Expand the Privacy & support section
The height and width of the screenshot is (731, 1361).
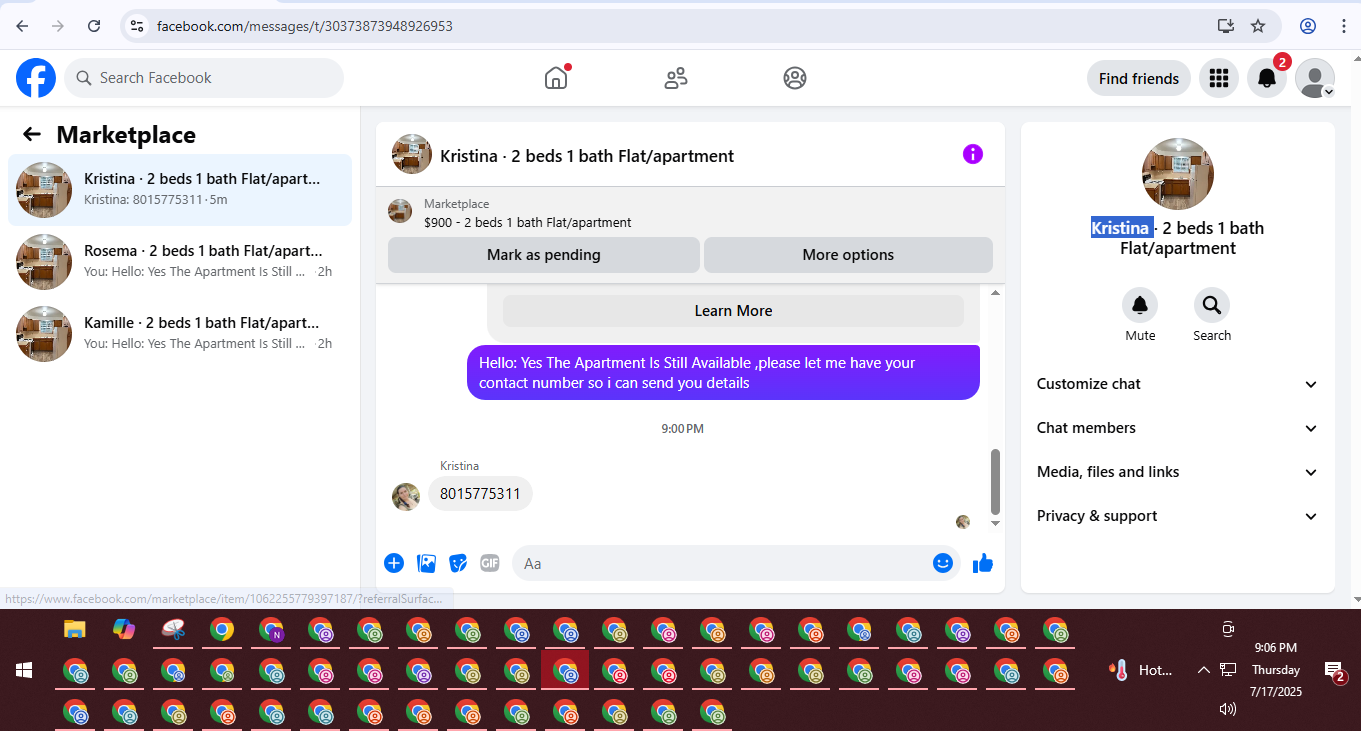coord(1178,516)
